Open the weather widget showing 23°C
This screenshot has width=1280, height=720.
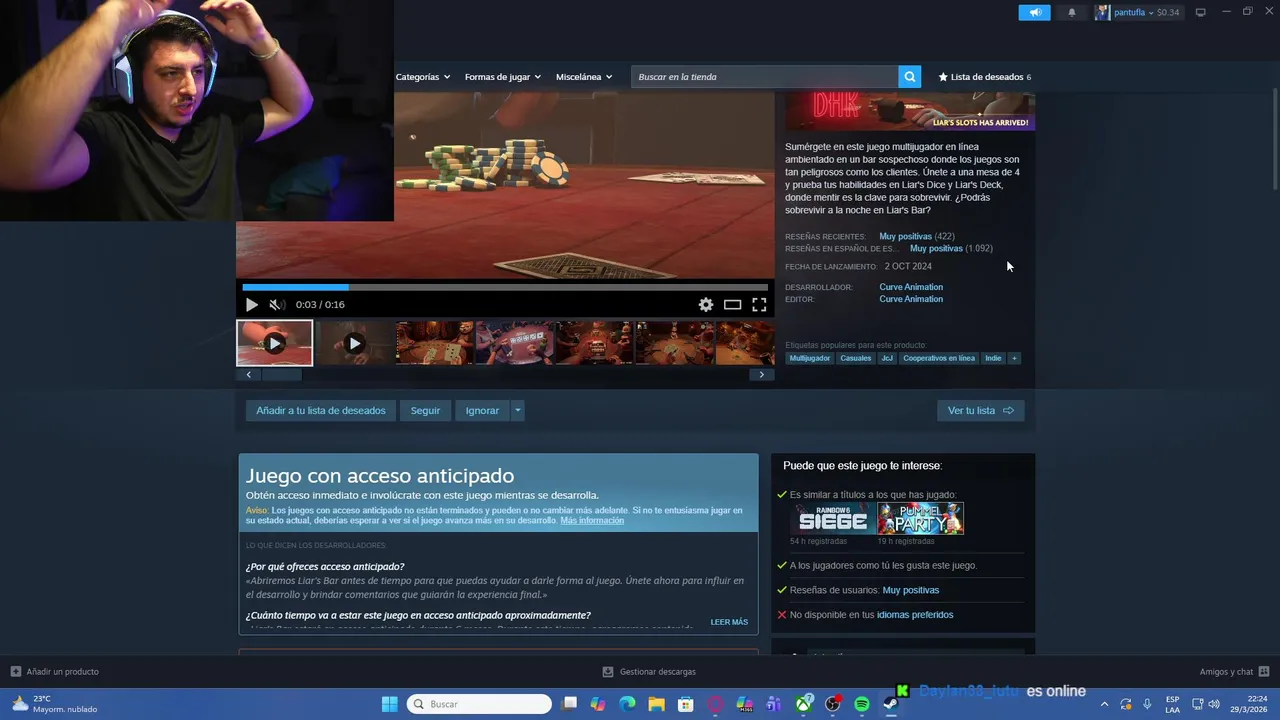pyautogui.click(x=55, y=704)
